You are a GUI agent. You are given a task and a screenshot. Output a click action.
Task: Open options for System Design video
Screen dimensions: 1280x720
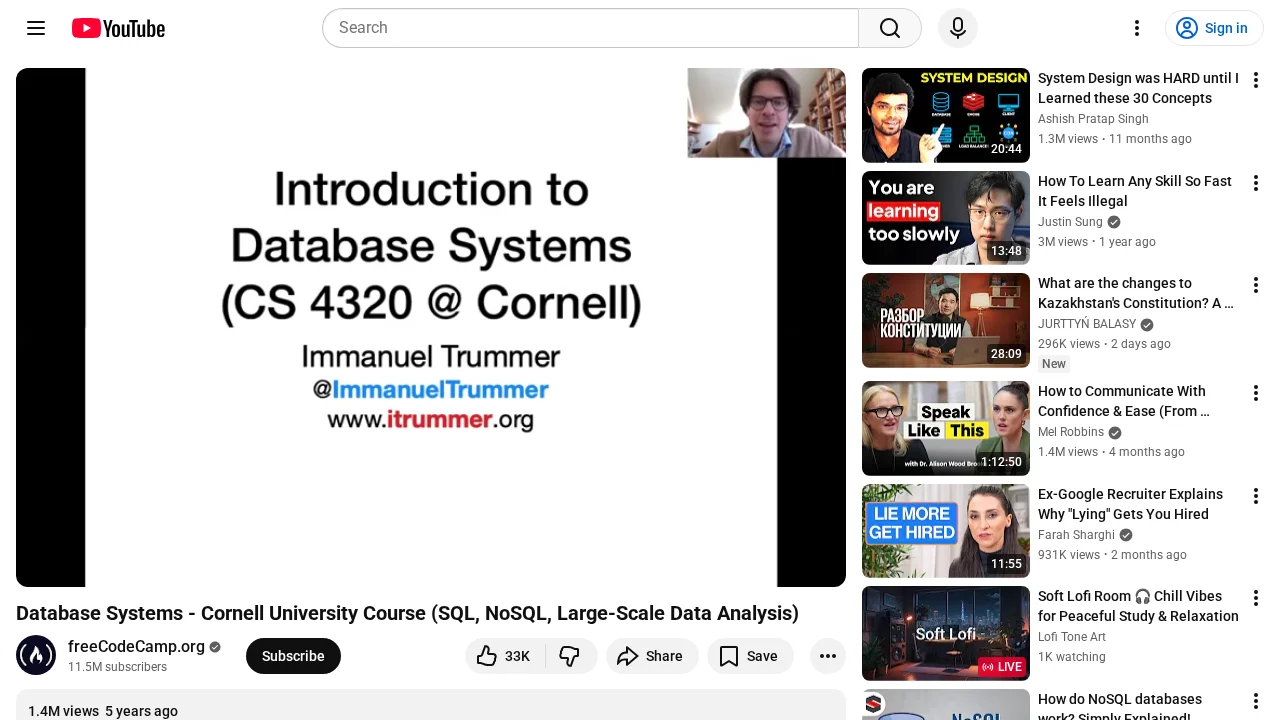[1256, 80]
